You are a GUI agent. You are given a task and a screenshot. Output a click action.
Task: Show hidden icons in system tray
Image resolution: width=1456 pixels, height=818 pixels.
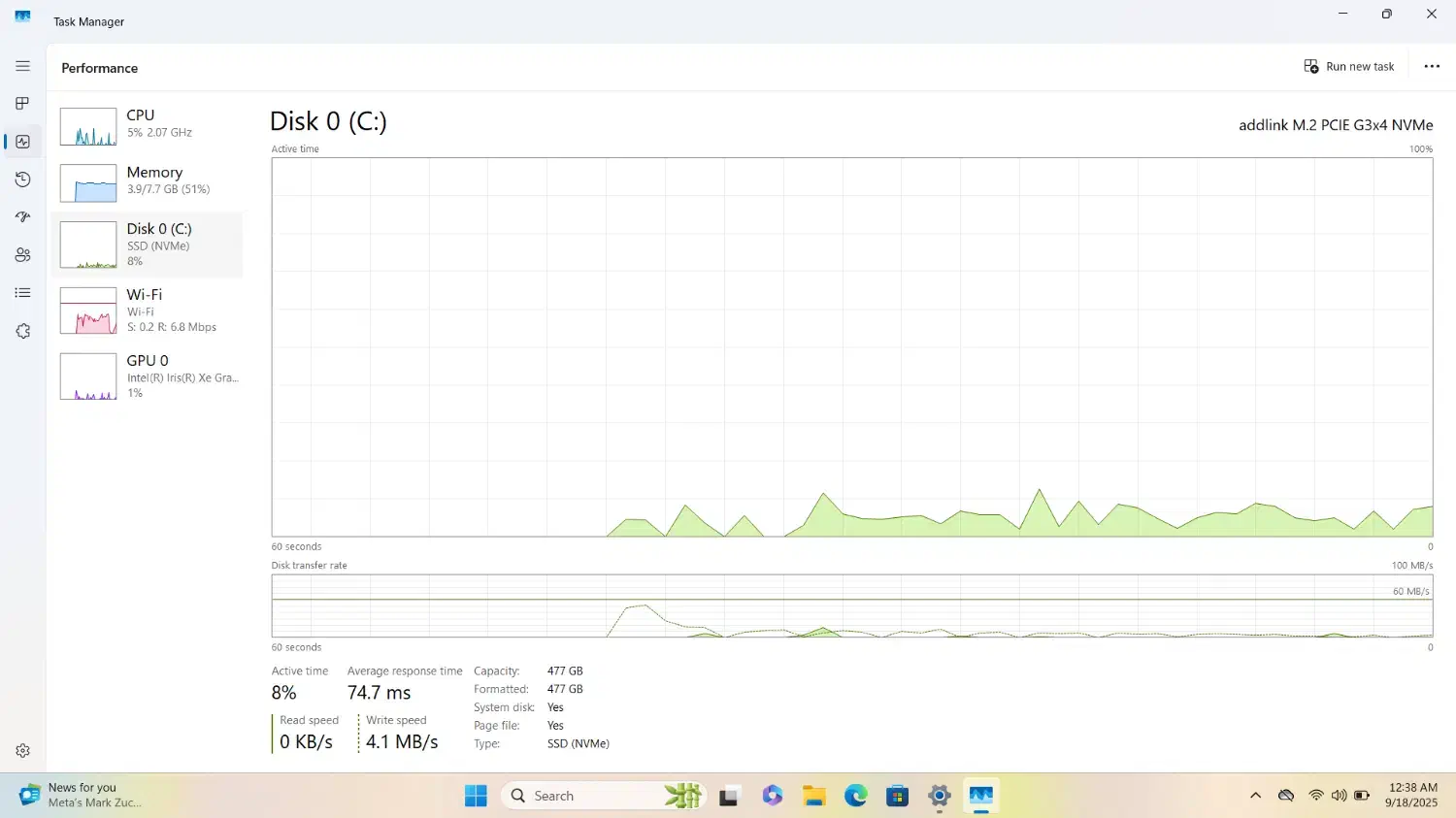tap(1255, 796)
